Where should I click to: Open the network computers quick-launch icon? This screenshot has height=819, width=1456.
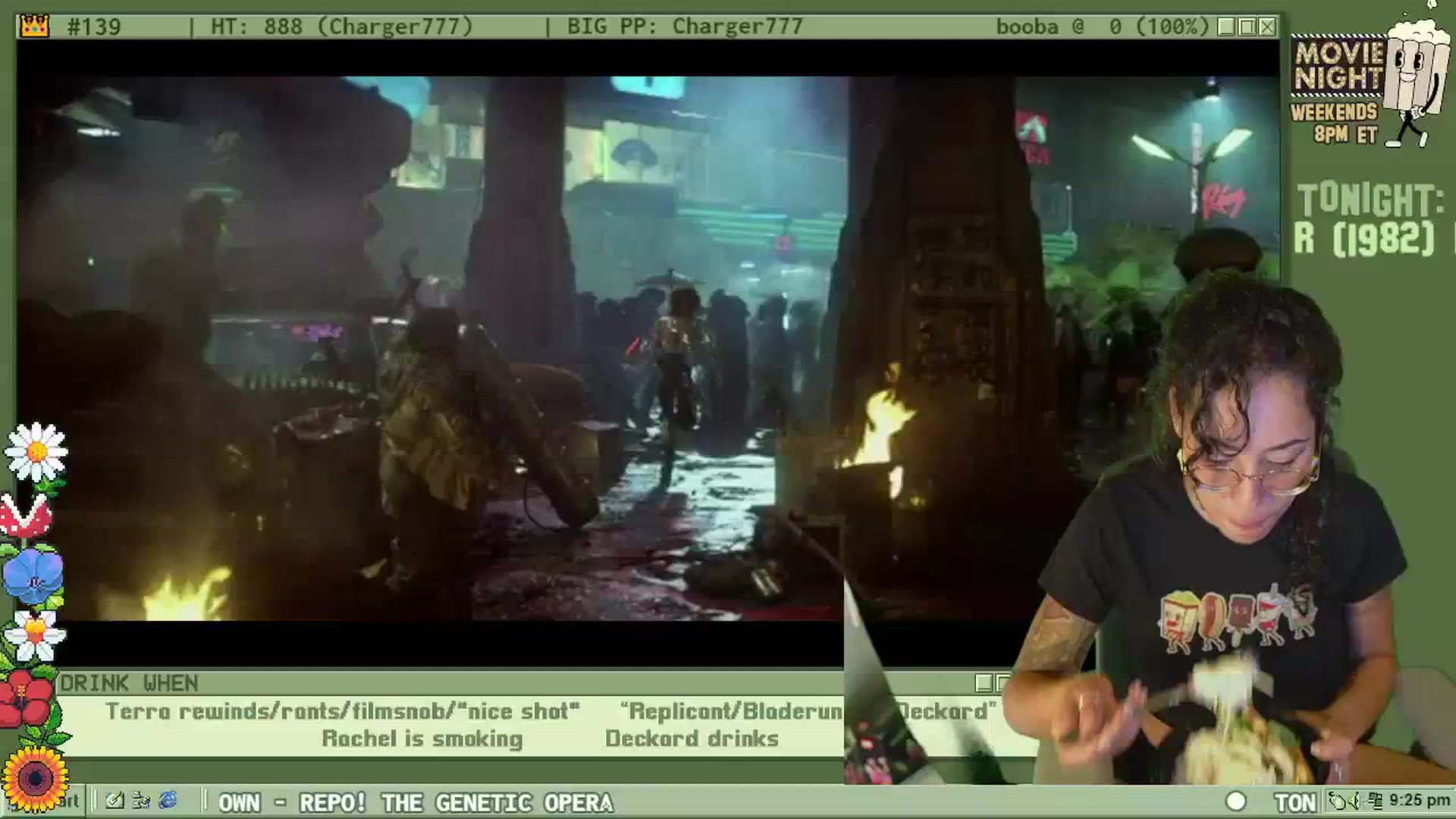[x=141, y=801]
